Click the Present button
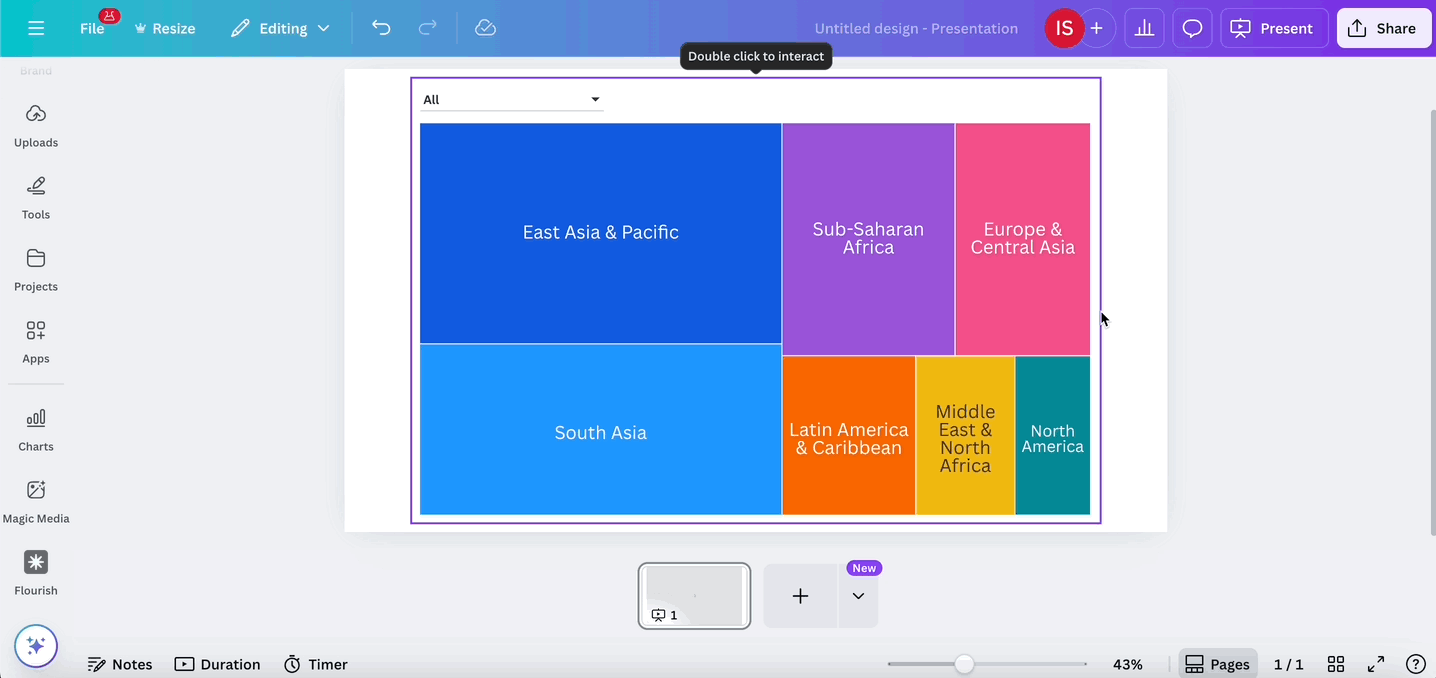Image resolution: width=1436 pixels, height=678 pixels. (x=1274, y=28)
